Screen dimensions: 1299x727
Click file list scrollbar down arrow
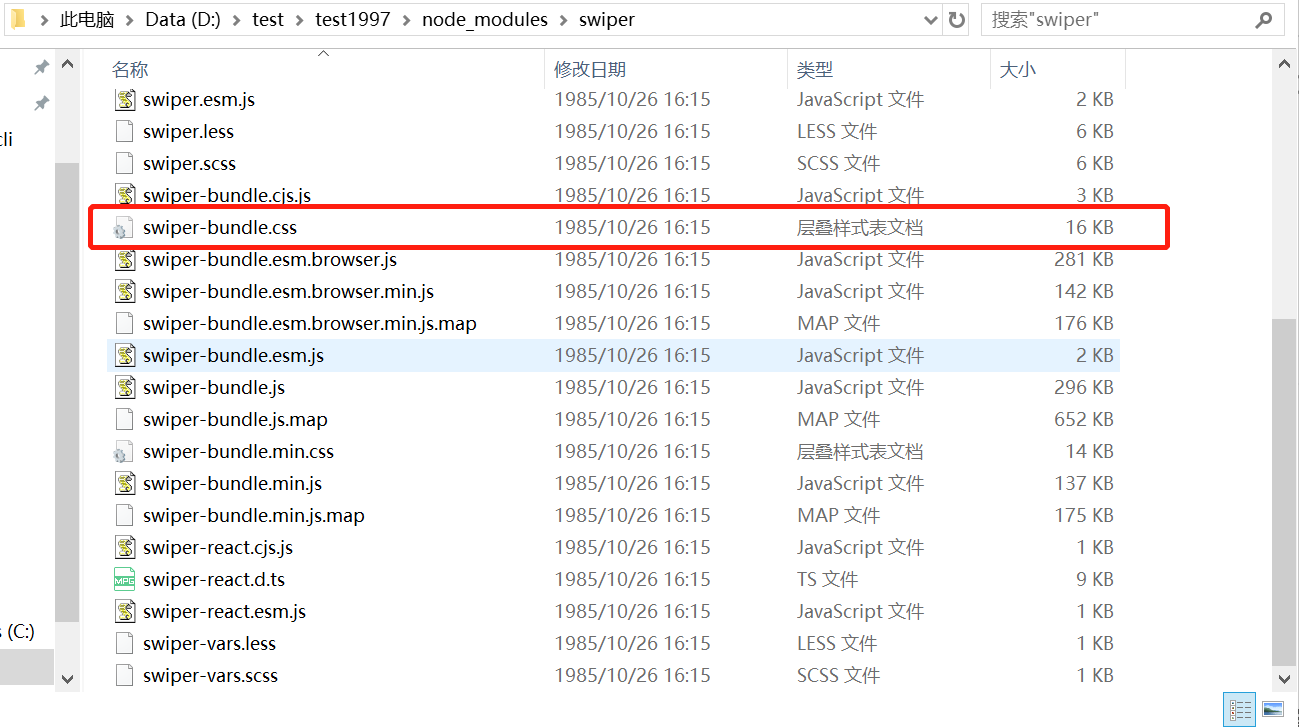[1284, 678]
